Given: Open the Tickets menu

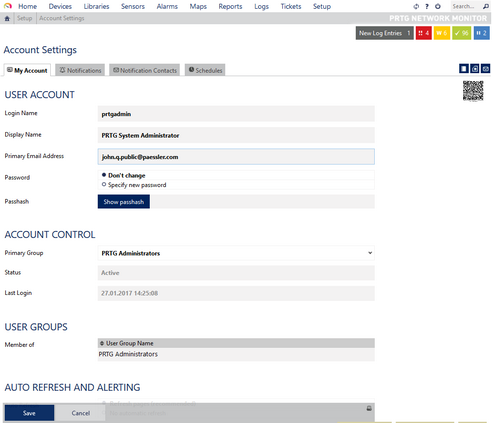Looking at the screenshot, I should point(291,6).
